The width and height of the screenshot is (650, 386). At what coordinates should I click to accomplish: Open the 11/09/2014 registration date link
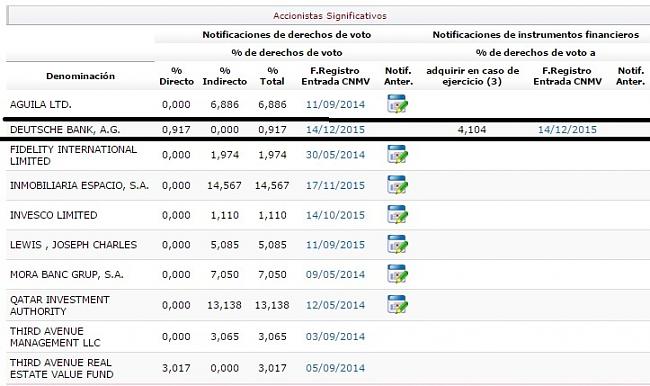pyautogui.click(x=335, y=104)
